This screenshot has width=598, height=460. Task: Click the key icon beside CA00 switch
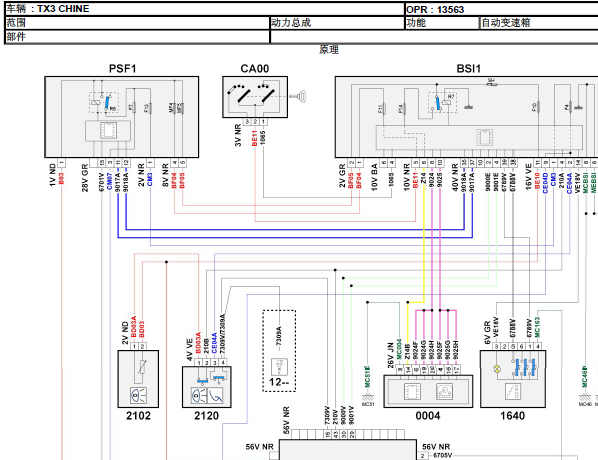point(298,96)
